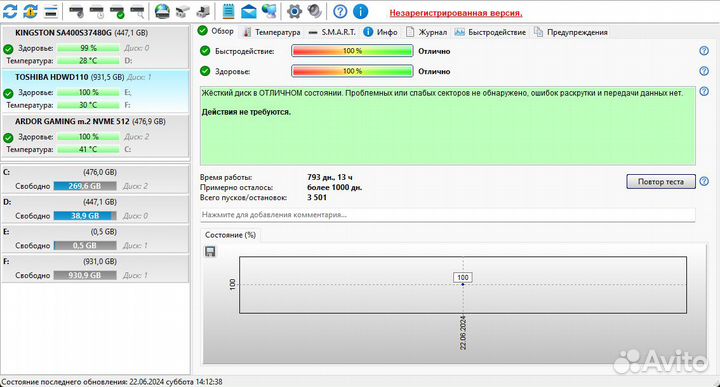Click the refresh icon with warning triangle
The height and width of the screenshot is (387, 720).
[x=31, y=11]
